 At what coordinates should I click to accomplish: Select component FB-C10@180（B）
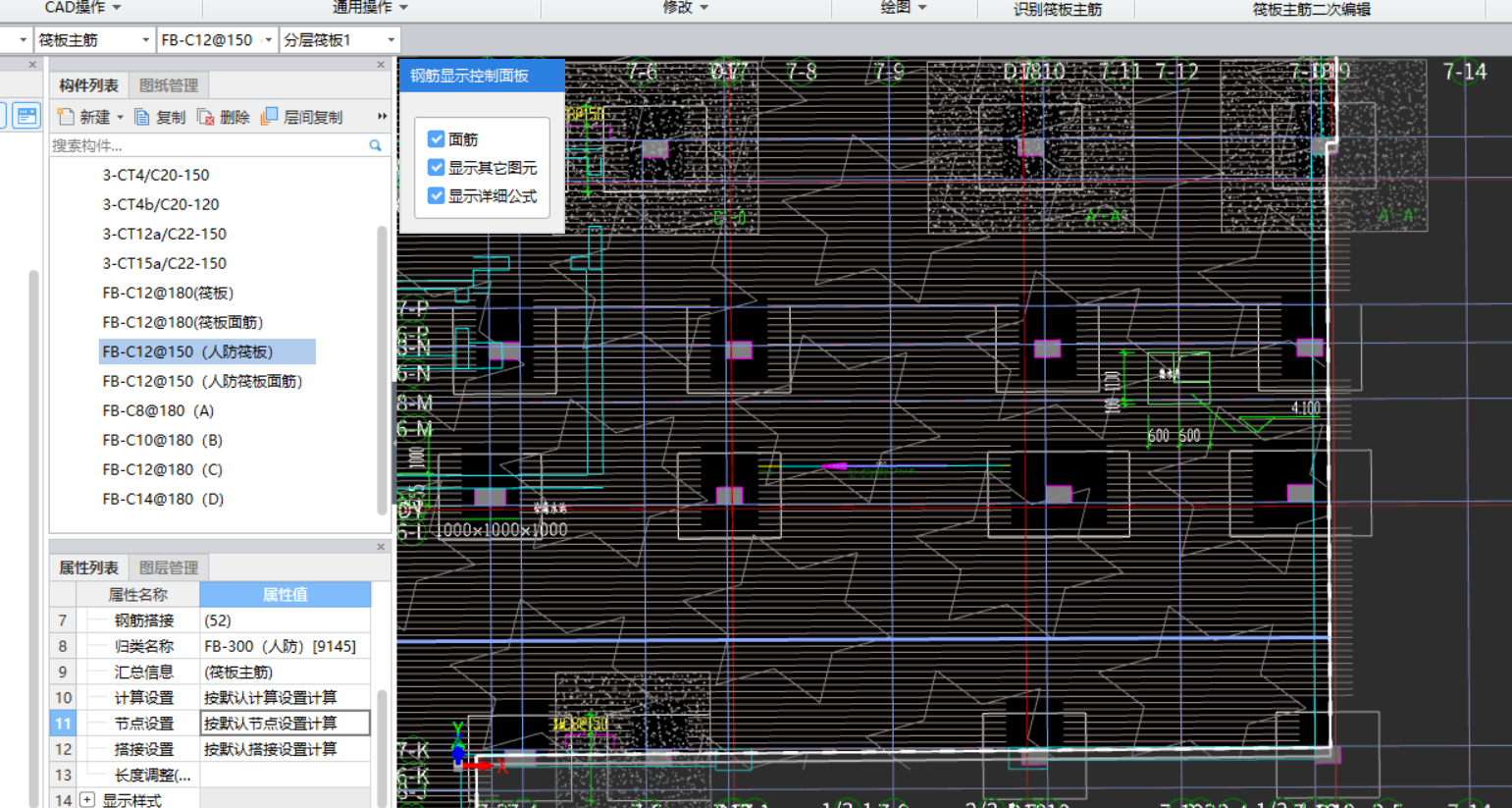[x=163, y=440]
